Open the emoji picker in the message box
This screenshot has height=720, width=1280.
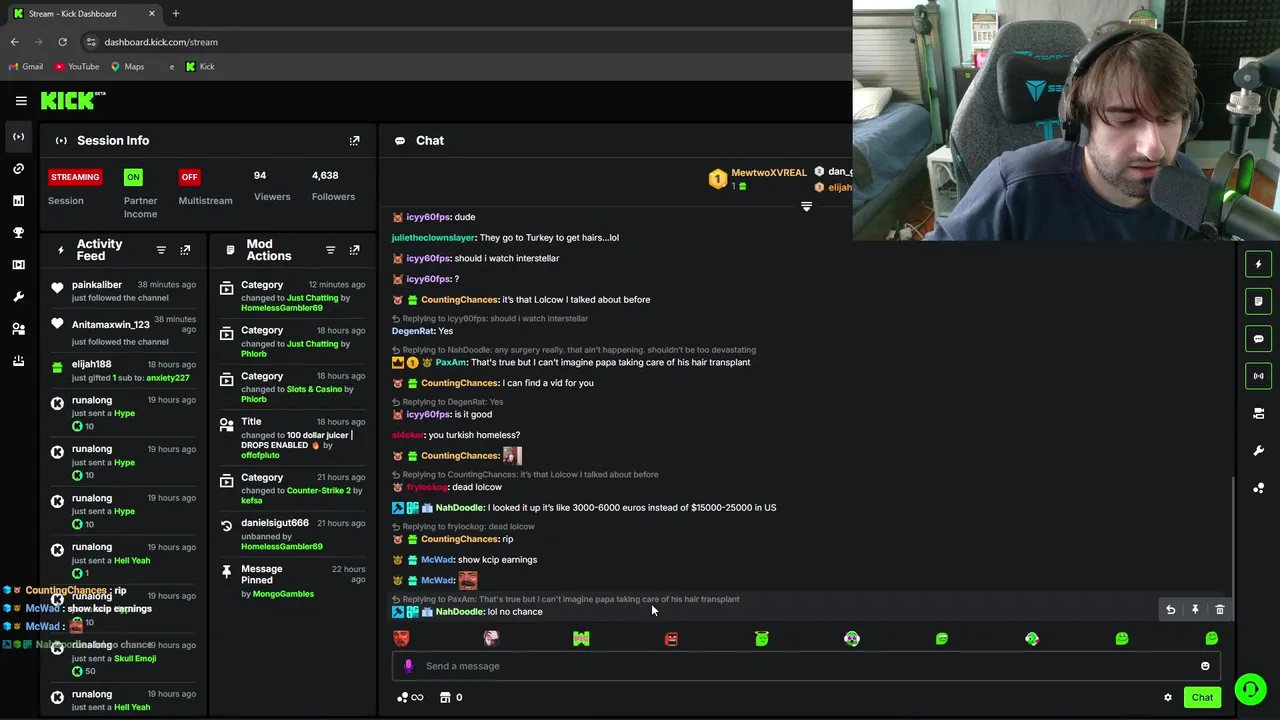click(1205, 666)
